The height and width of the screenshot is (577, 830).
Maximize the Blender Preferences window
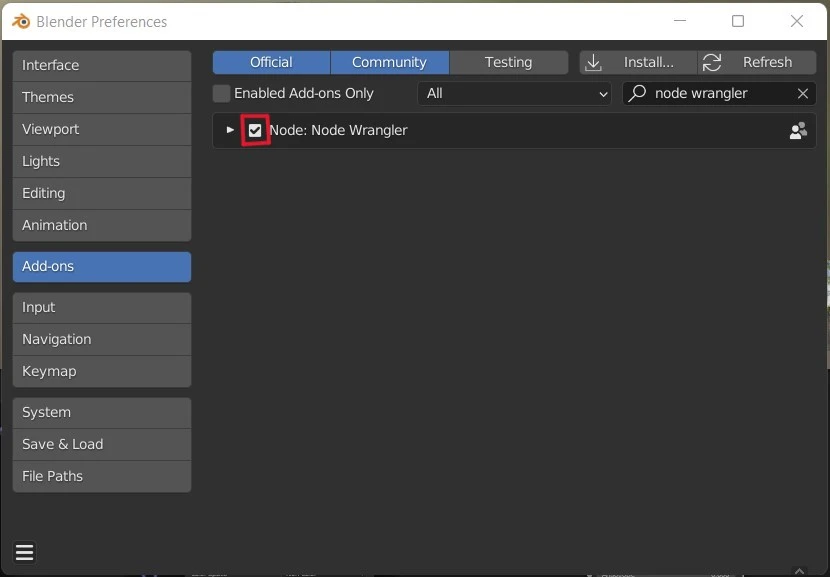click(738, 21)
